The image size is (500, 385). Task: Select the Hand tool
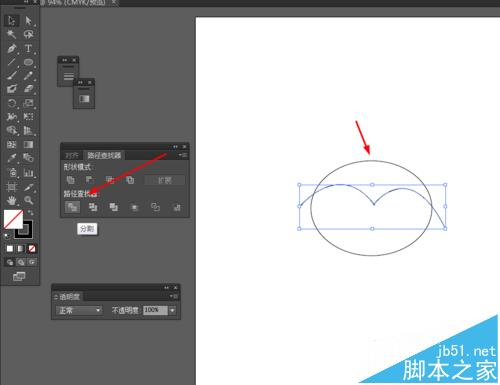click(11, 200)
